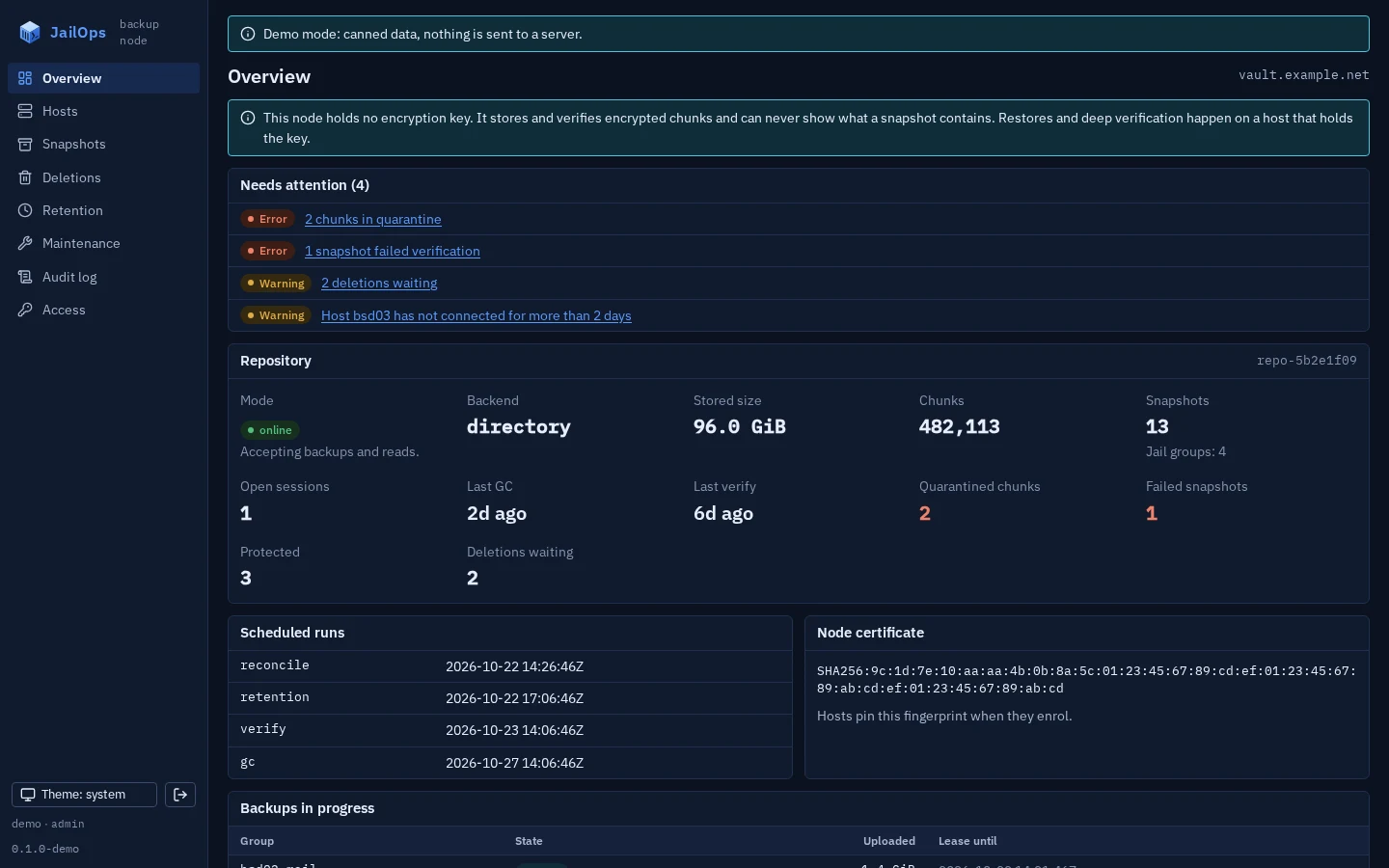The height and width of the screenshot is (868, 1389).
Task: Click the 'State' column header
Action: coord(529,841)
